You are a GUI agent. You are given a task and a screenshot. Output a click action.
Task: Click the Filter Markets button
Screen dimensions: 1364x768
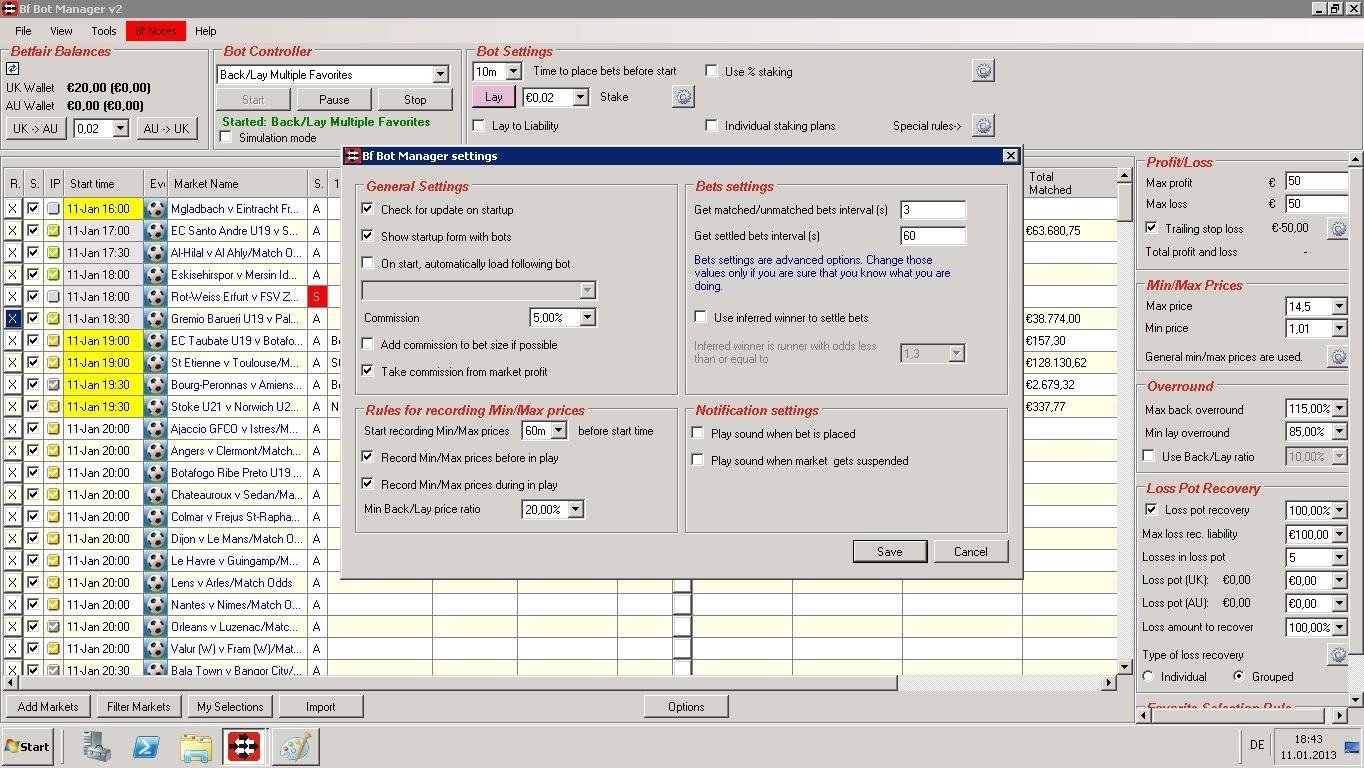tap(139, 707)
